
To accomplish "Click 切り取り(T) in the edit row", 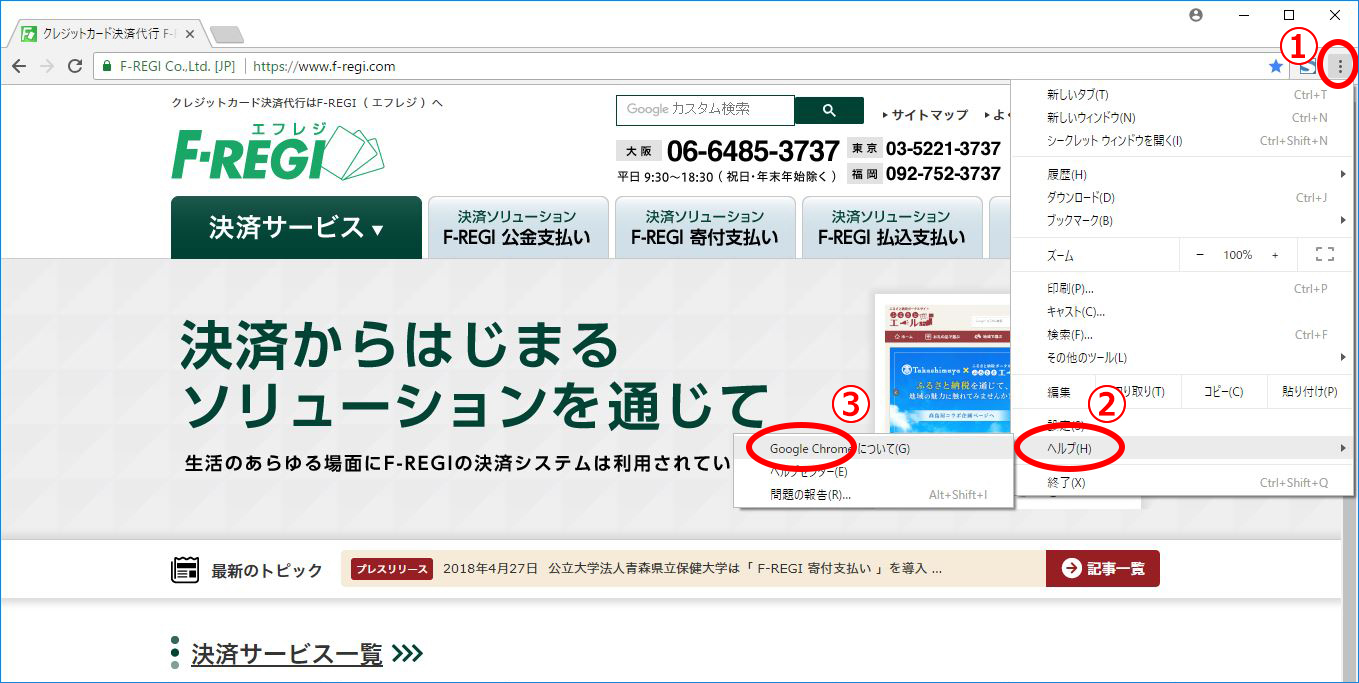I will [1139, 392].
